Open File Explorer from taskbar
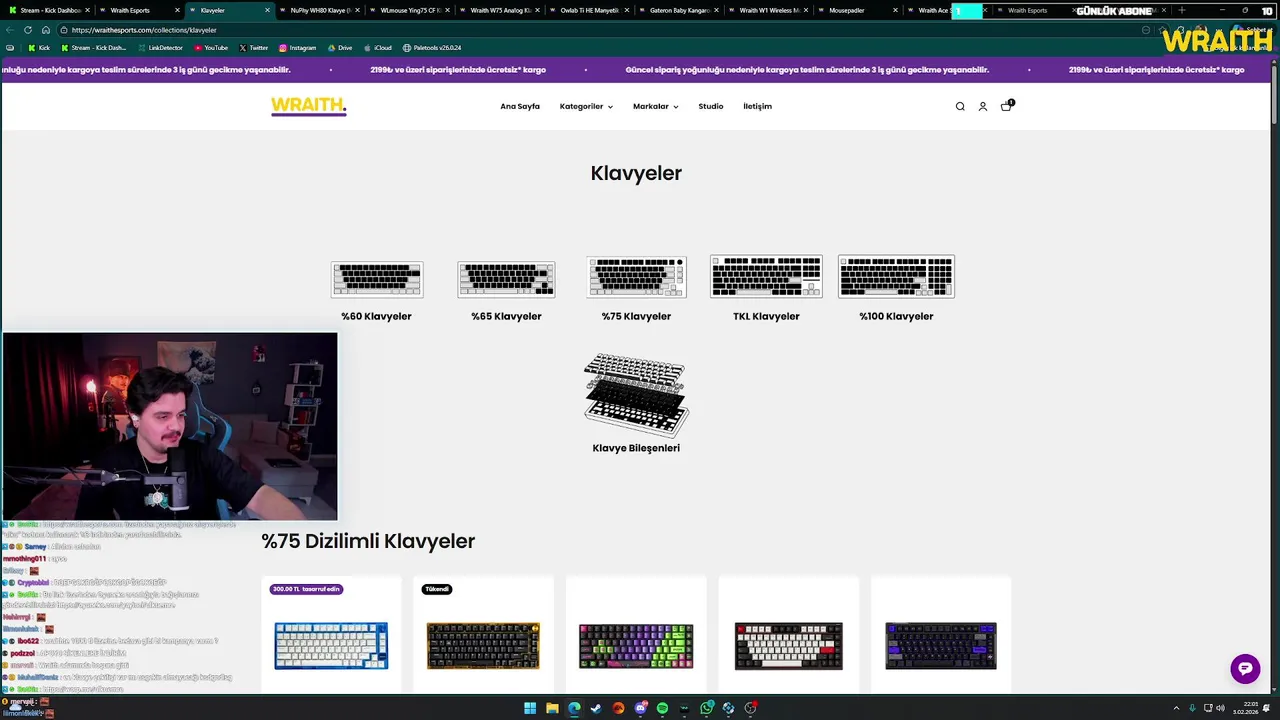1280x720 pixels. point(552,708)
